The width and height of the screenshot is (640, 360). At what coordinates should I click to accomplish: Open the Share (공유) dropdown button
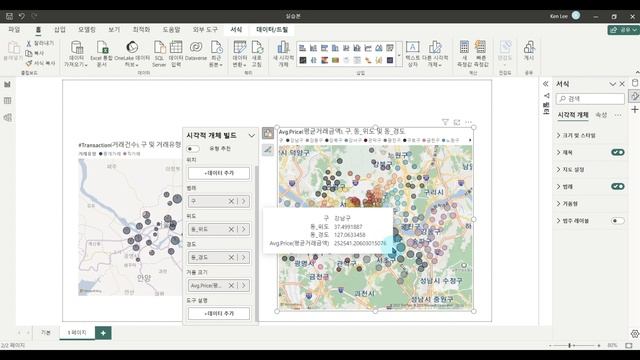point(623,30)
